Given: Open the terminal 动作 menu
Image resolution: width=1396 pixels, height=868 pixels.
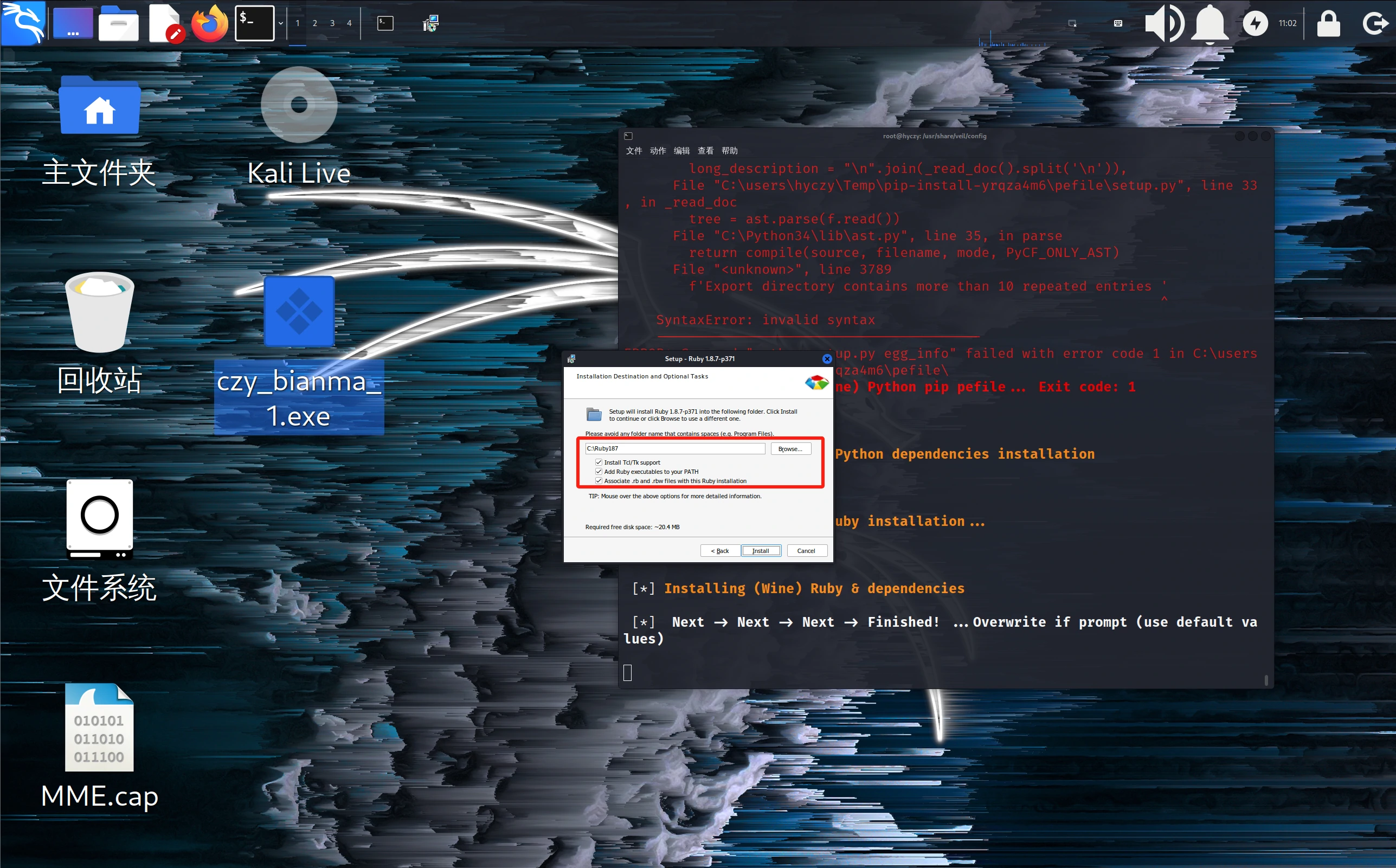Looking at the screenshot, I should tap(658, 151).
